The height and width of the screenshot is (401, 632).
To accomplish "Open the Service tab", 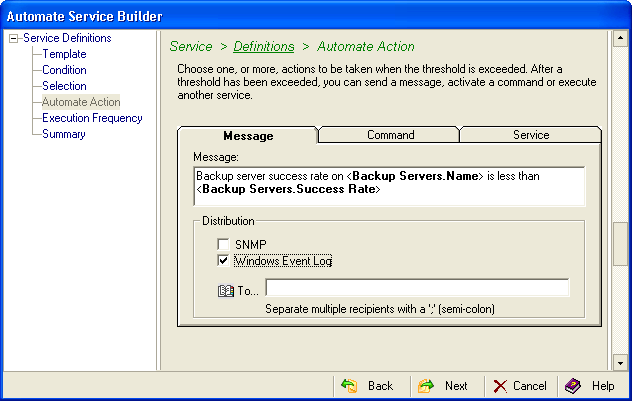I will click(x=531, y=135).
